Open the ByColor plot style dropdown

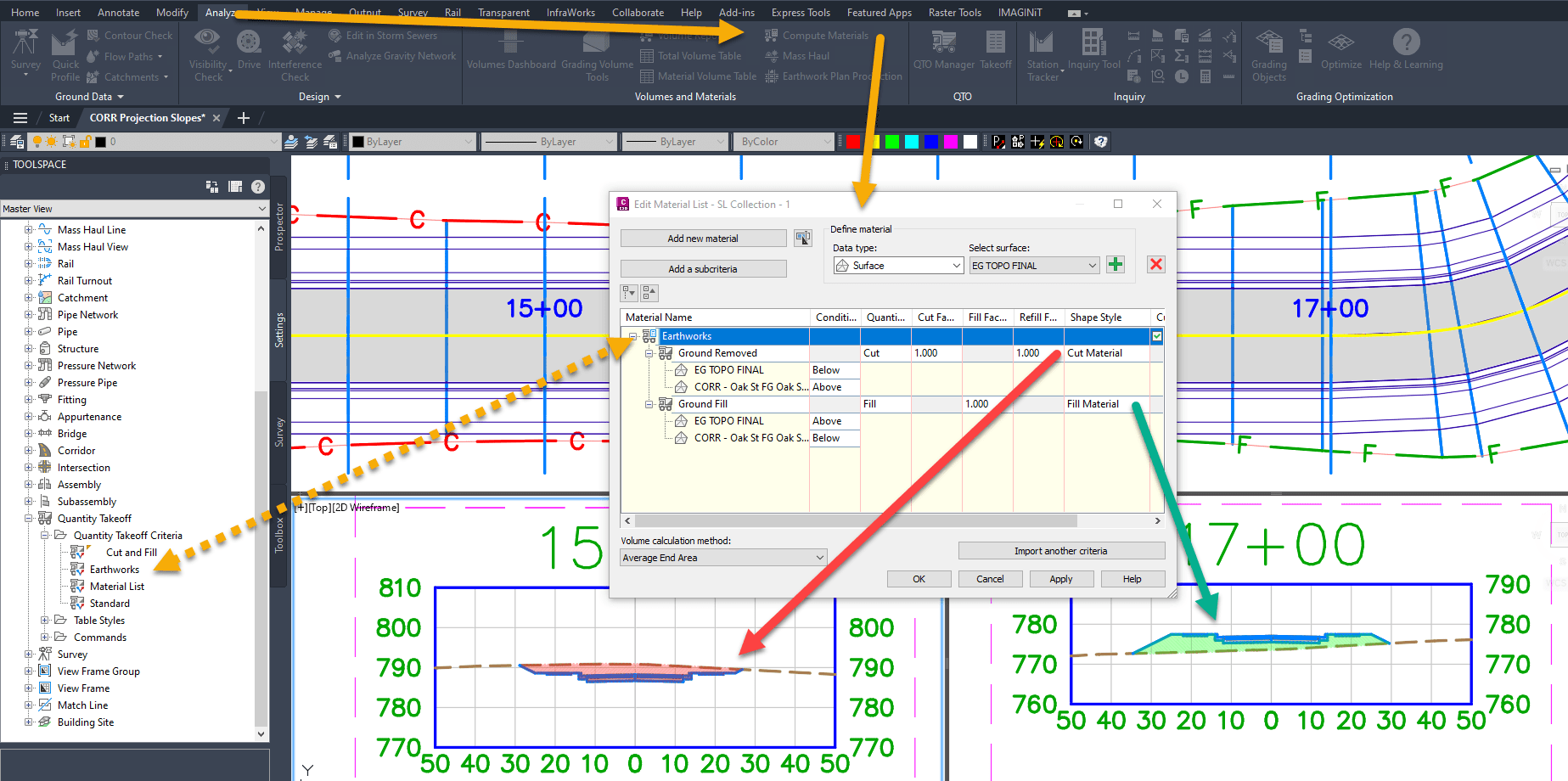pos(784,142)
